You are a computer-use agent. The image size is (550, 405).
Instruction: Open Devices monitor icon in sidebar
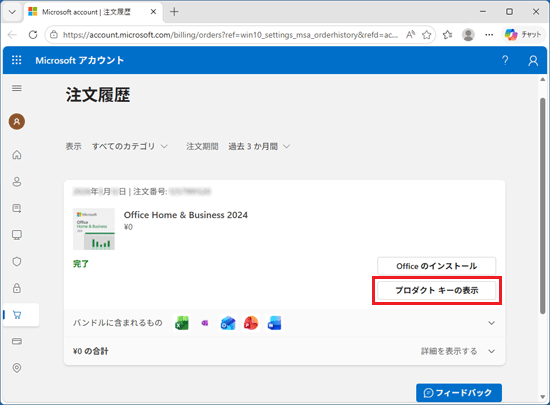pyautogui.click(x=16, y=235)
